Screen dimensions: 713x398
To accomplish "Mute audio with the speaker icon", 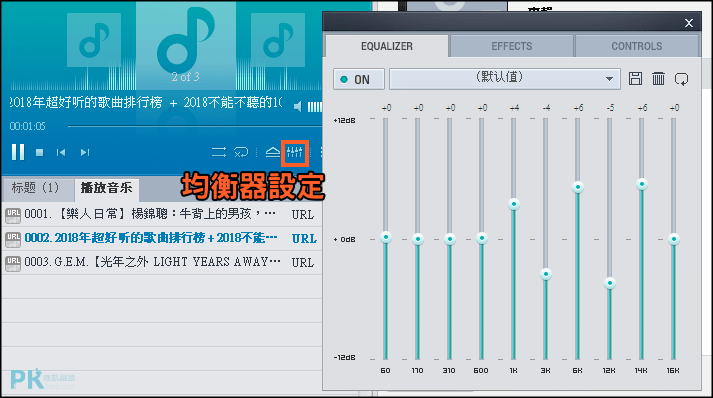I will point(298,107).
